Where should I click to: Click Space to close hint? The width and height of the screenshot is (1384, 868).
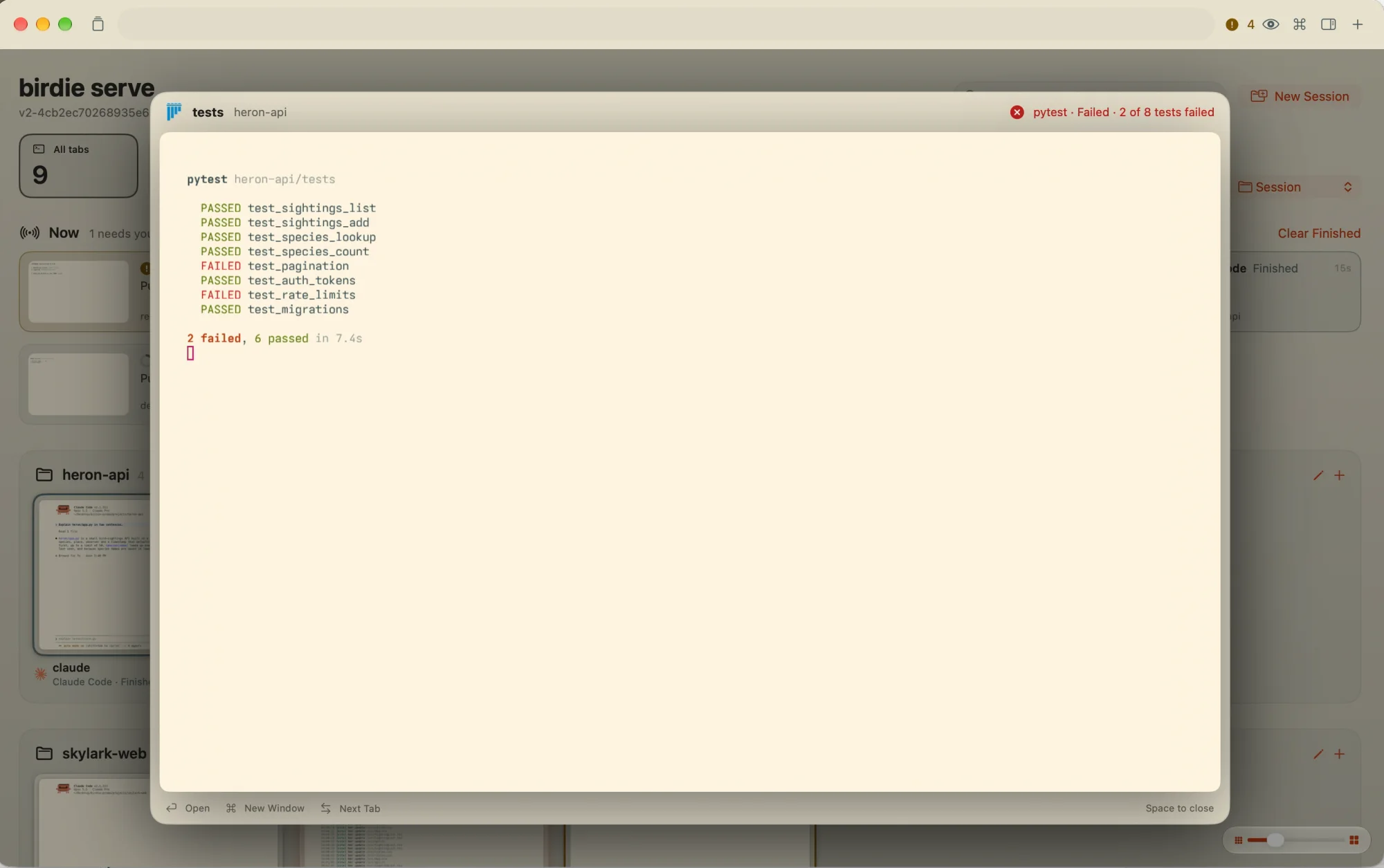click(x=1179, y=808)
